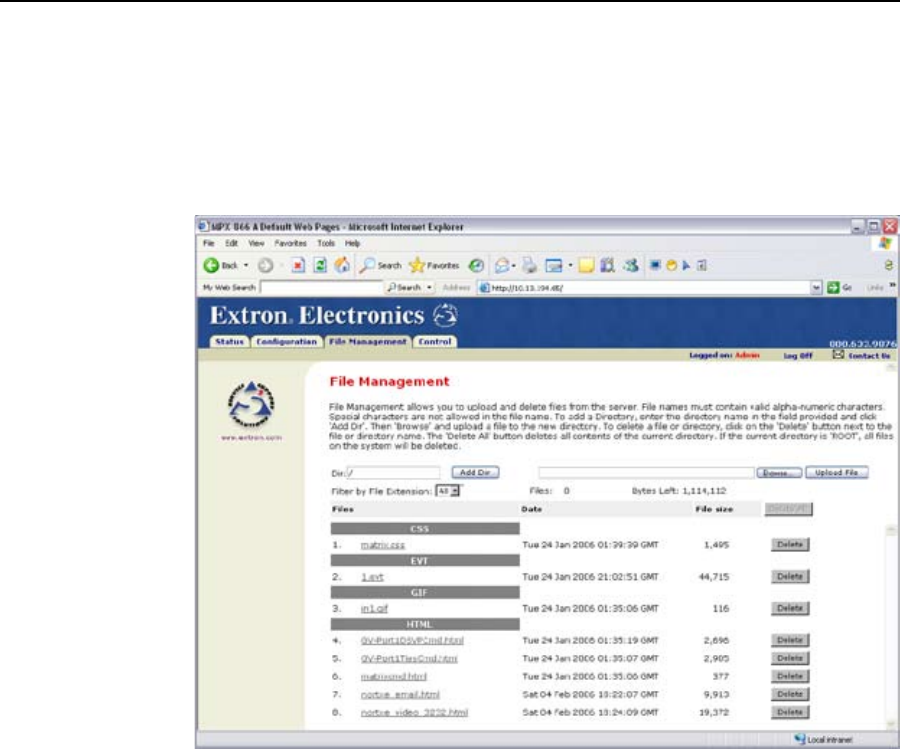Click Extron globe logo in blue header
The image size is (900, 749).
pos(445,315)
